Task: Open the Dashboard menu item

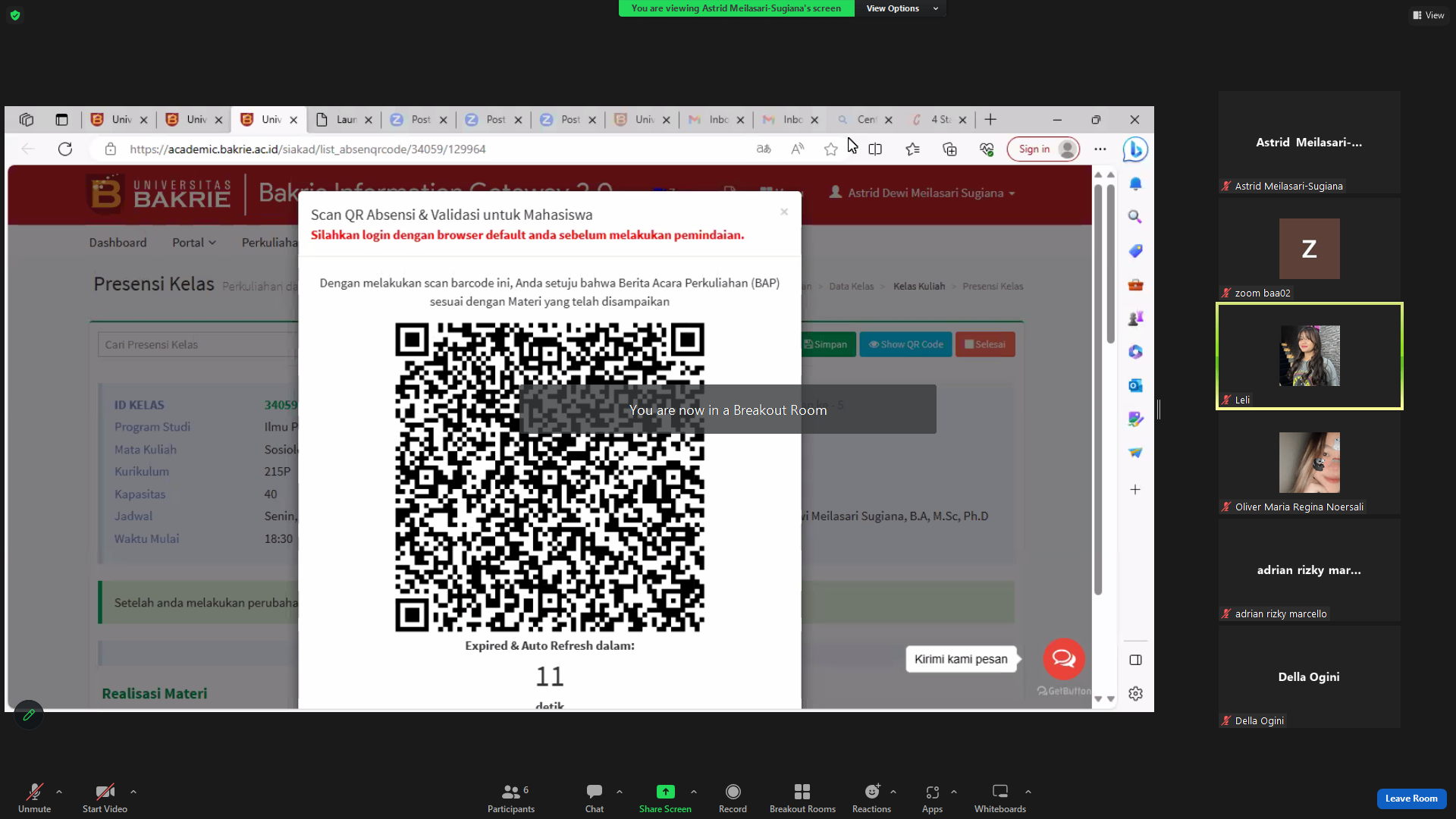Action: [x=118, y=243]
